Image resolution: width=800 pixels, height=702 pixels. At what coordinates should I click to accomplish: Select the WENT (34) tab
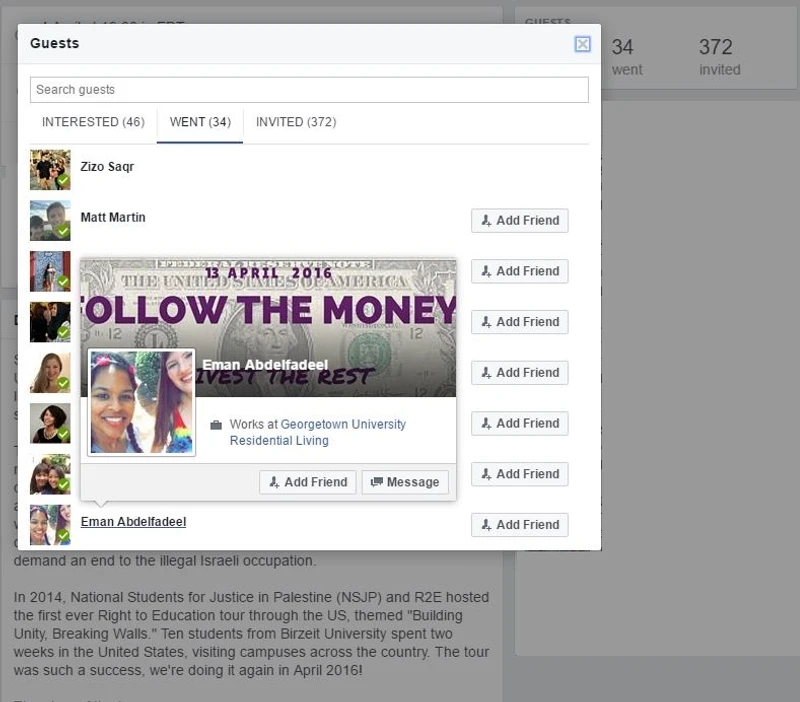pos(200,122)
